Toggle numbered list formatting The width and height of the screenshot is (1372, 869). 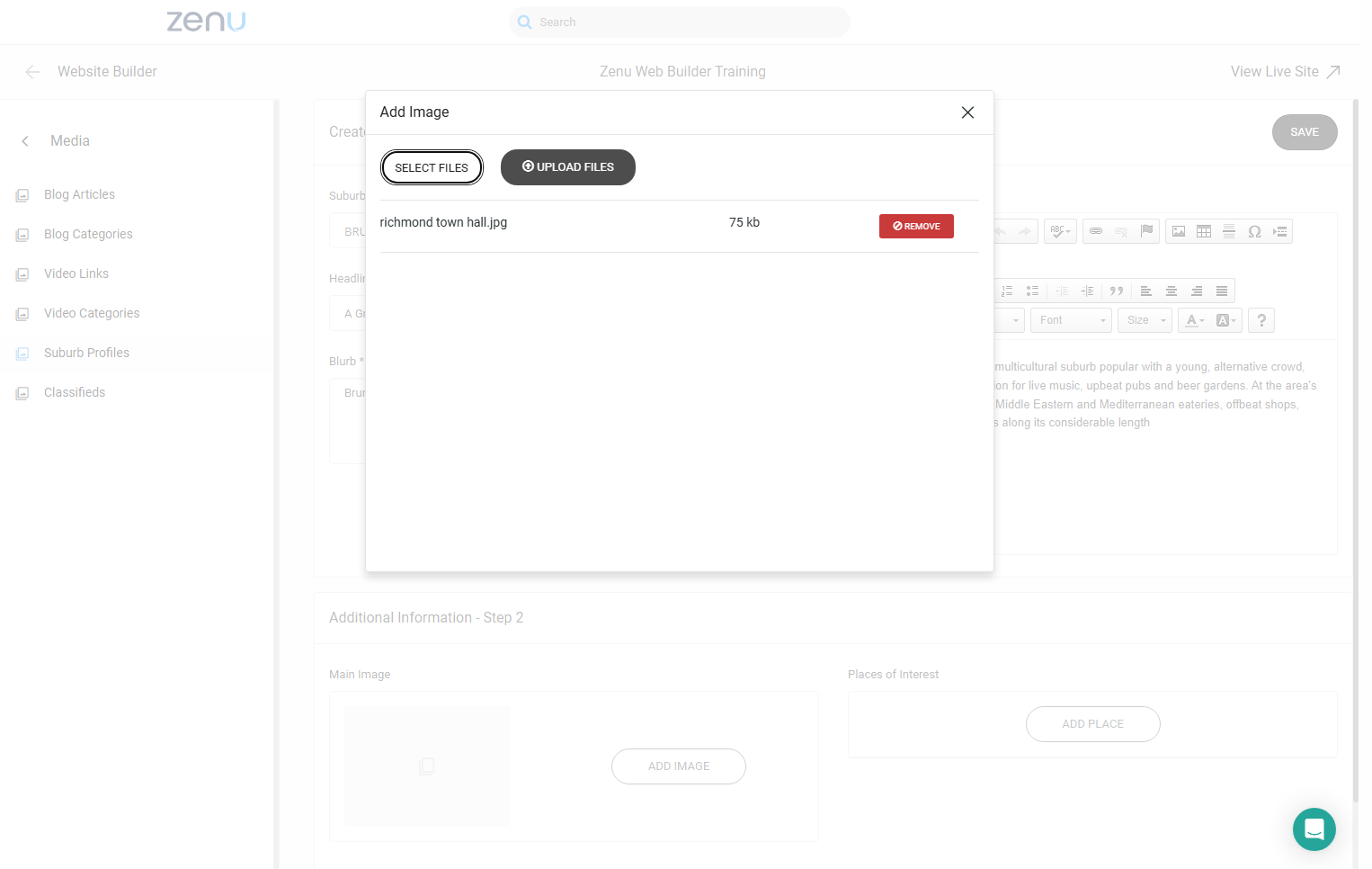point(1007,291)
